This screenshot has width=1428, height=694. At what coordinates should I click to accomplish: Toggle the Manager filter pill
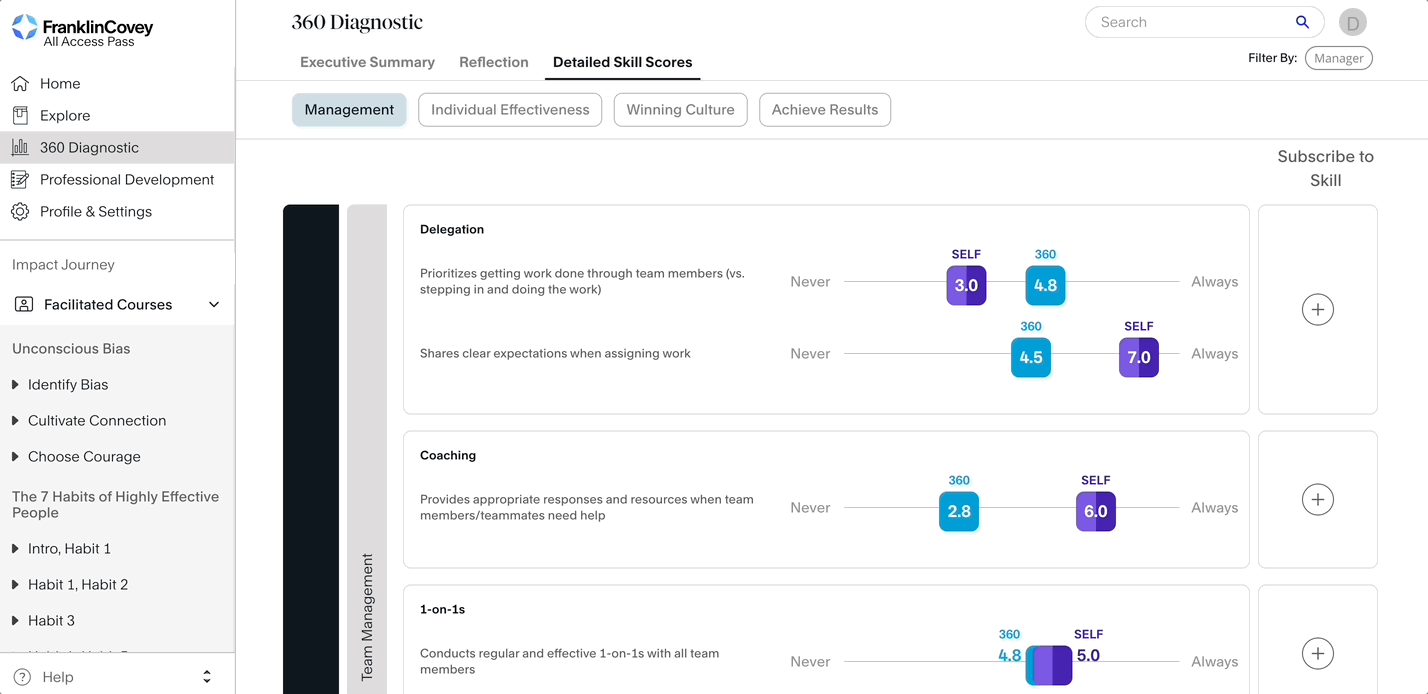click(1338, 58)
